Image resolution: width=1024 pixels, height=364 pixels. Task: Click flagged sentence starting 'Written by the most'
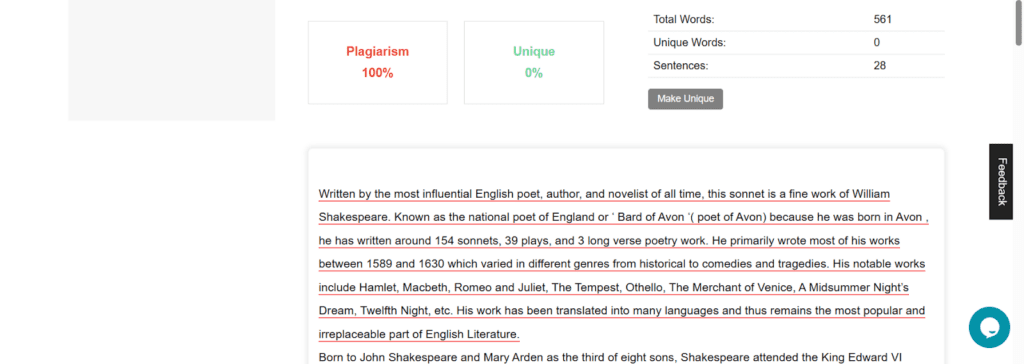point(604,194)
